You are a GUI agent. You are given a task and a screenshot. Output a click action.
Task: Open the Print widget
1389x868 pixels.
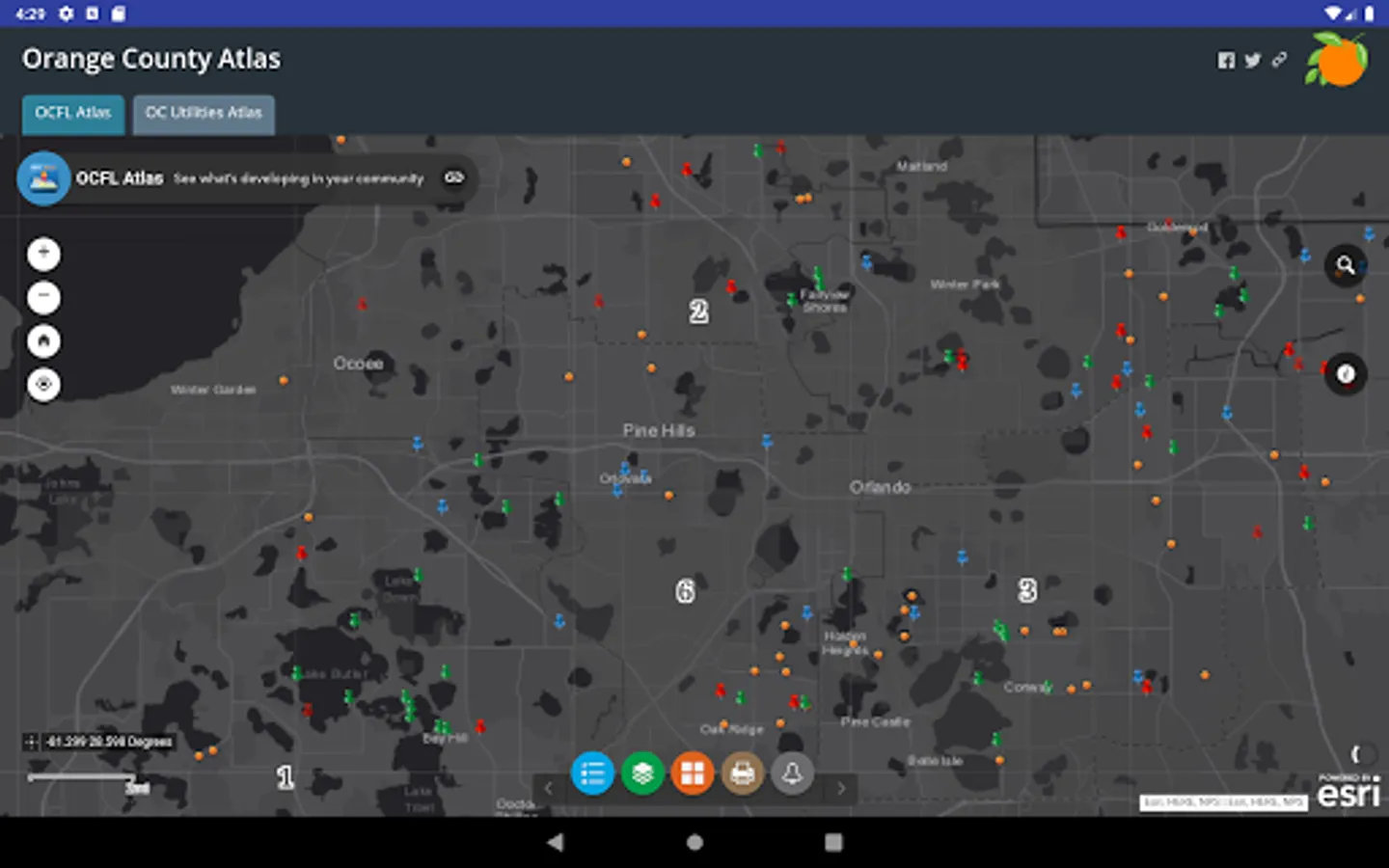point(743,773)
